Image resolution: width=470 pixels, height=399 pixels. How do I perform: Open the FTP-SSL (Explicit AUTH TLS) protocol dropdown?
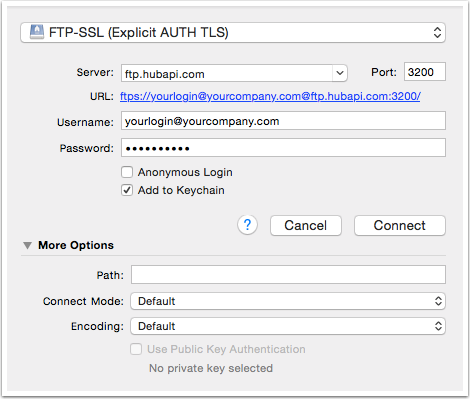(x=233, y=33)
